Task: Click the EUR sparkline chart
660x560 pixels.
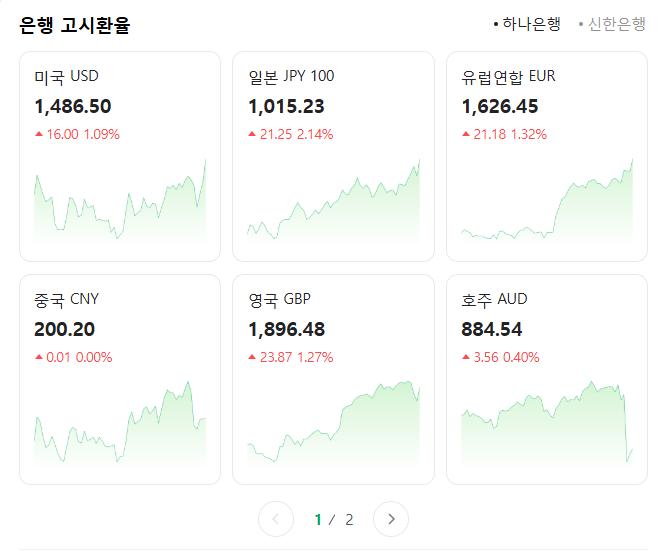Action: pyautogui.click(x=547, y=200)
